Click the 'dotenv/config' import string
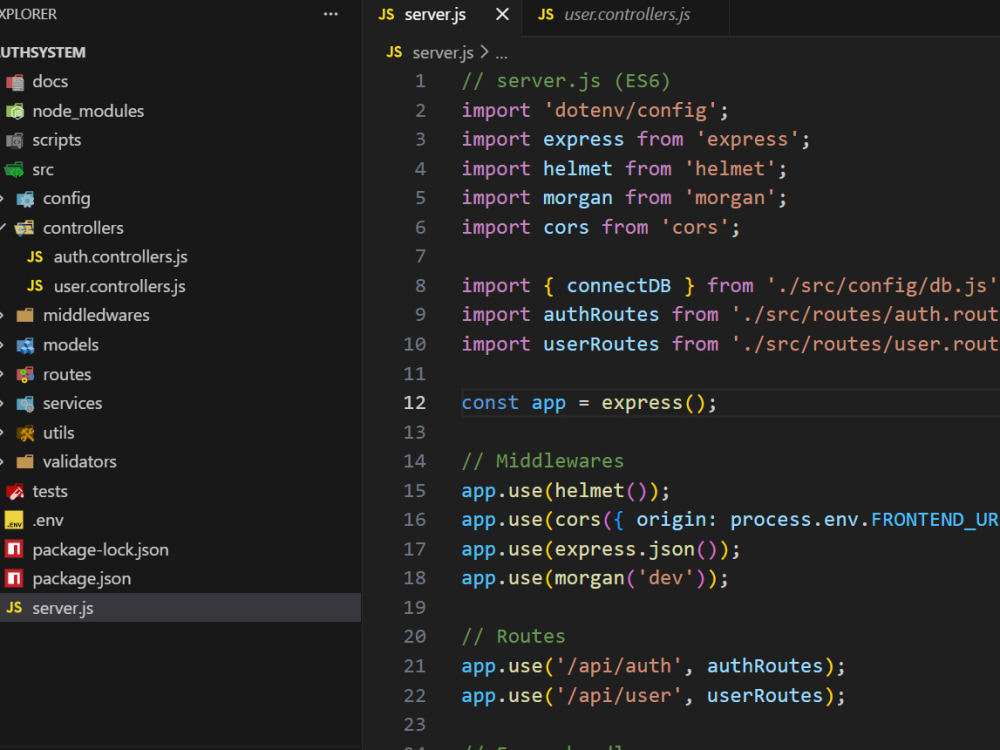 click(631, 111)
